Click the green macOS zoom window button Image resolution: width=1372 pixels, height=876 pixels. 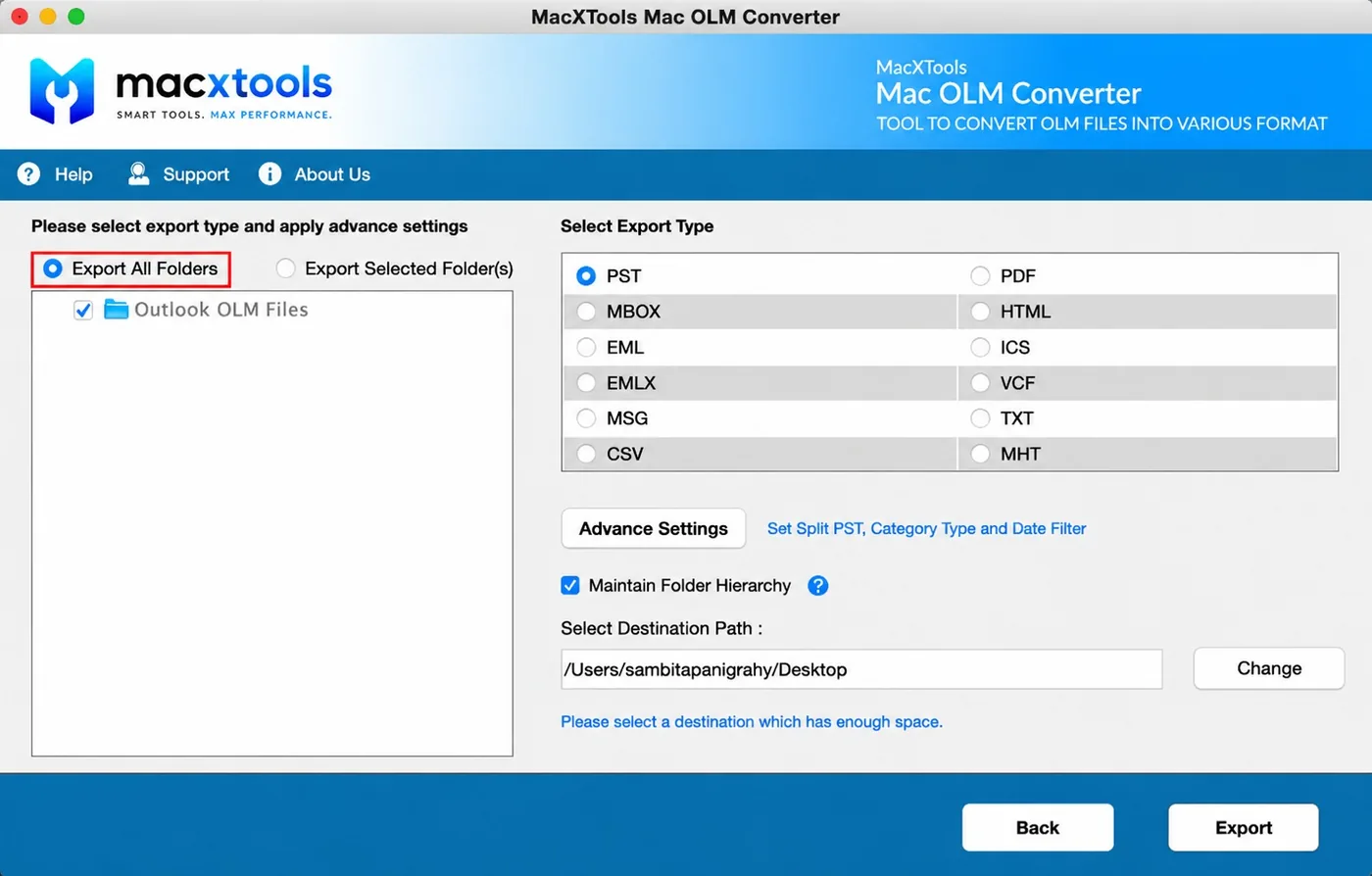(75, 17)
